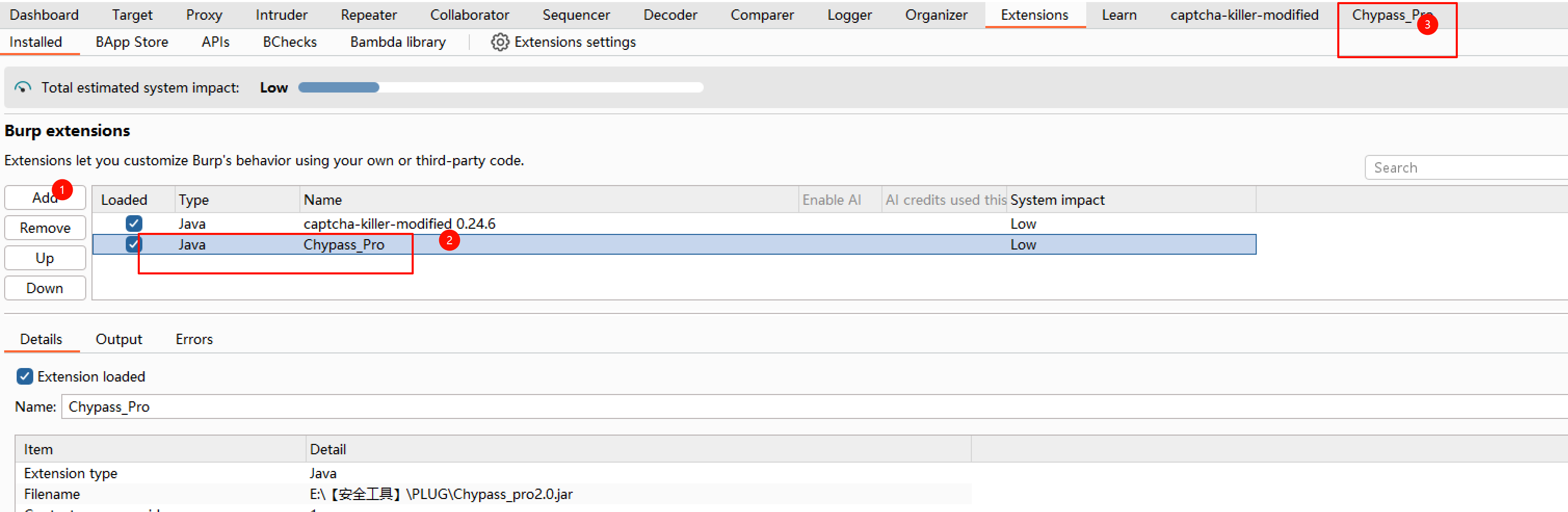
Task: Move extension Up in the list
Action: pyautogui.click(x=45, y=258)
